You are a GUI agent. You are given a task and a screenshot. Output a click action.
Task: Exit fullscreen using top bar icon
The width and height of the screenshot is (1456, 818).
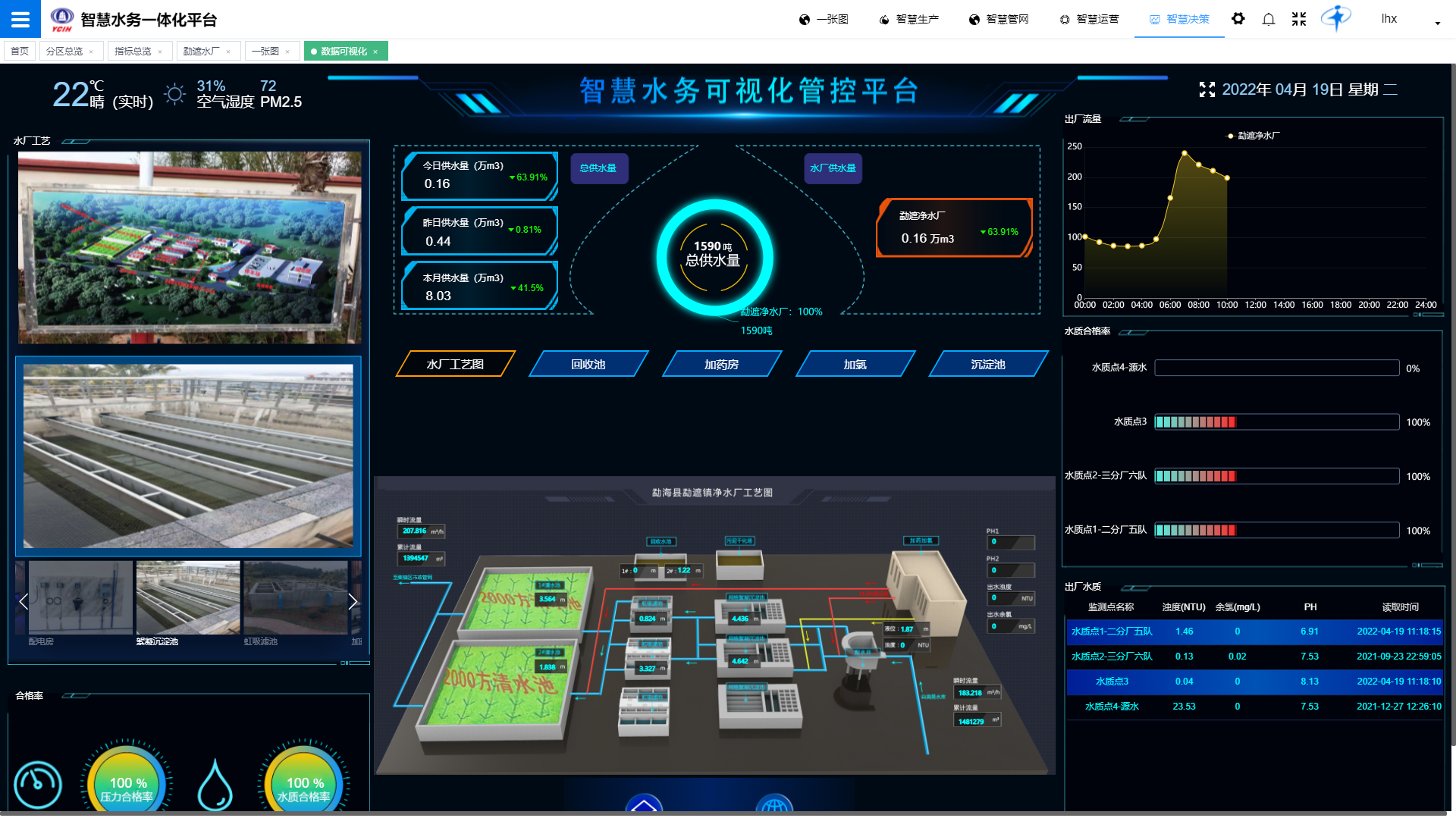[x=1298, y=19]
